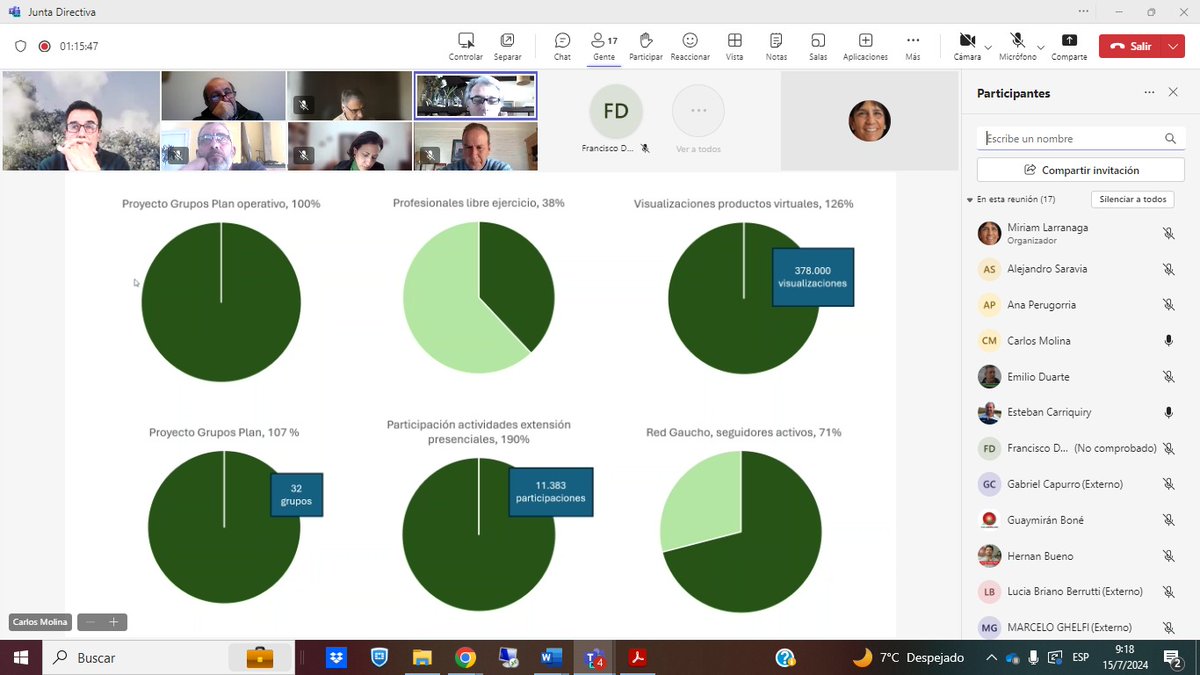Click the 11.383 participaciones callout
Image resolution: width=1200 pixels, height=675 pixels.
click(550, 491)
